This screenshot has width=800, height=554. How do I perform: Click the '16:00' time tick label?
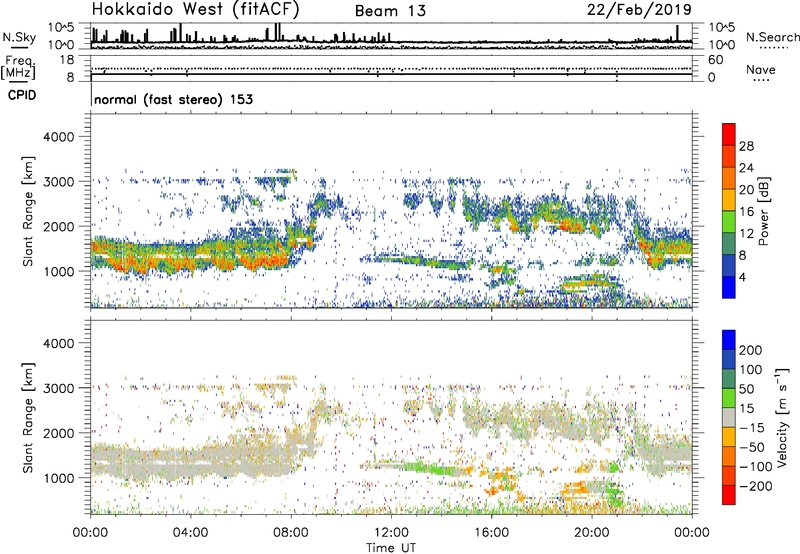[491, 533]
